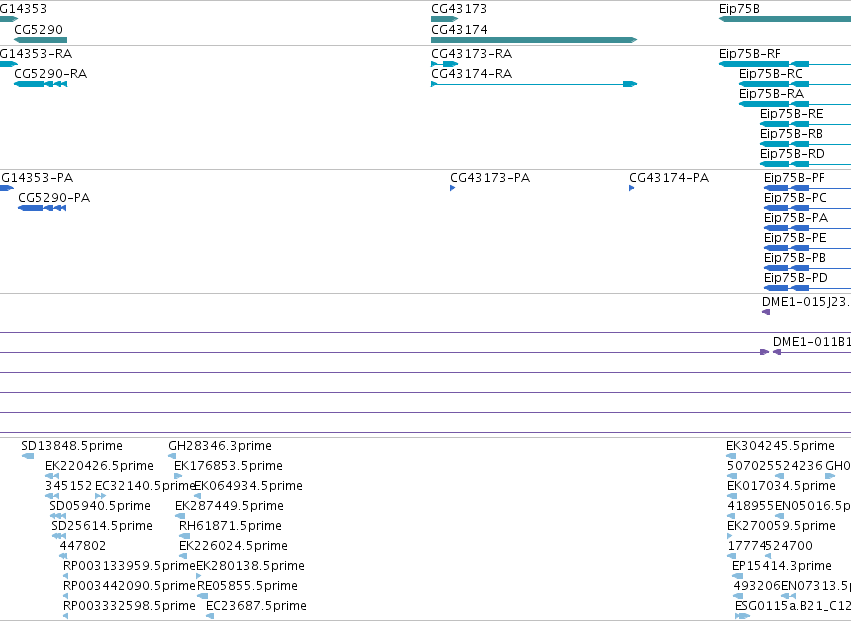Select the EK017034.5prime EST label
Screen dimensions: 851x621
[x=782, y=486]
